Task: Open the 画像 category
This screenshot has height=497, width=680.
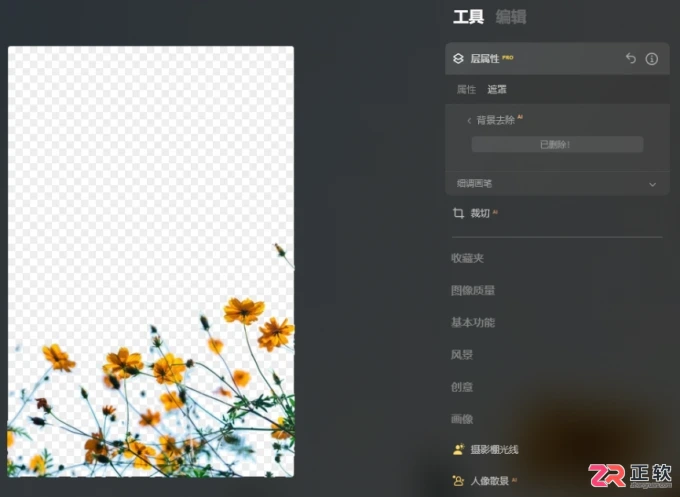Action: [x=461, y=419]
